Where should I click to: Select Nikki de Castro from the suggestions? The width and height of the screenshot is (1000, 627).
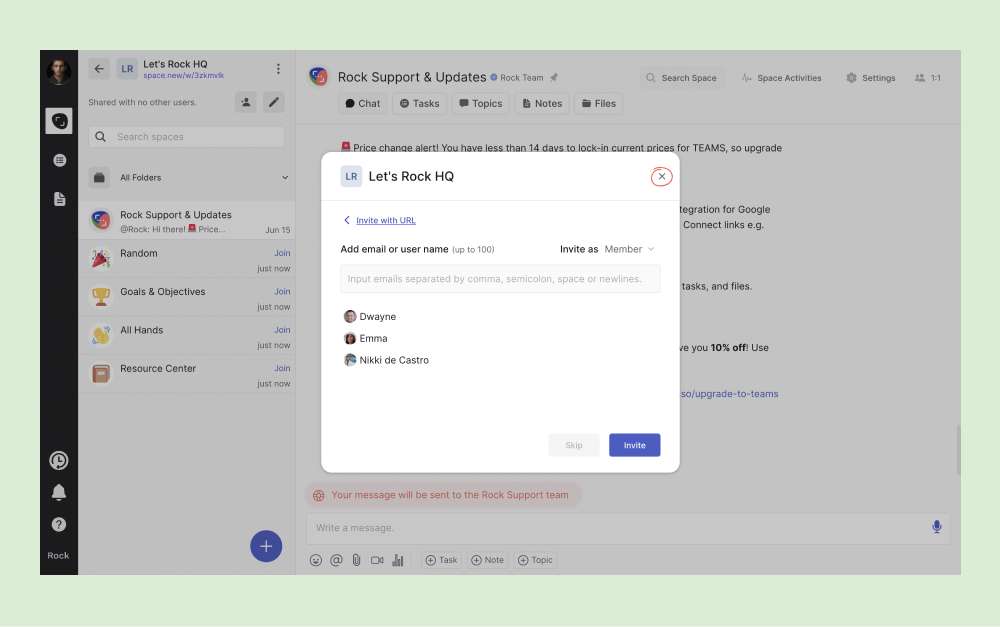tap(386, 360)
